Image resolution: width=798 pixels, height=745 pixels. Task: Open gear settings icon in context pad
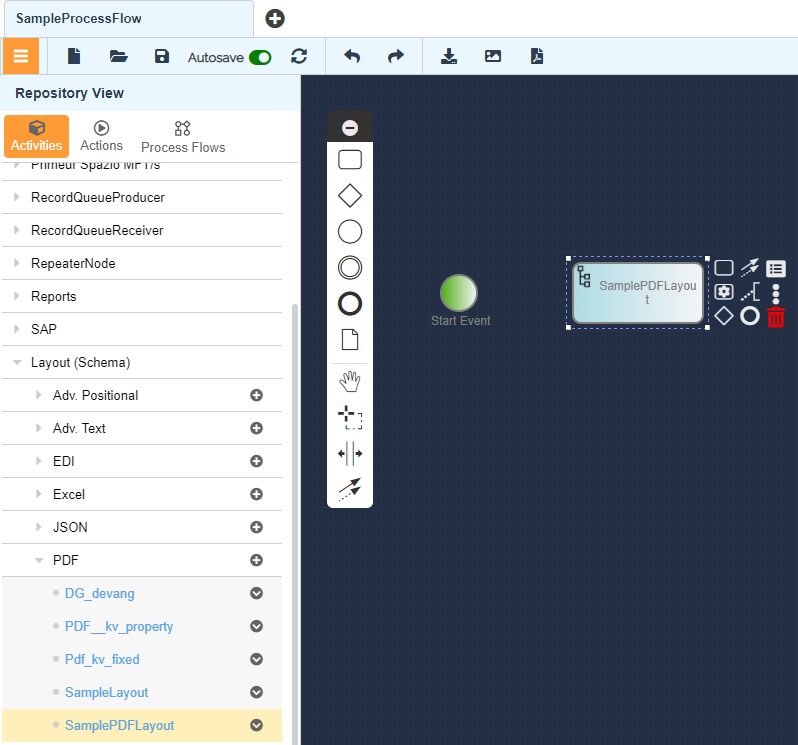click(724, 292)
